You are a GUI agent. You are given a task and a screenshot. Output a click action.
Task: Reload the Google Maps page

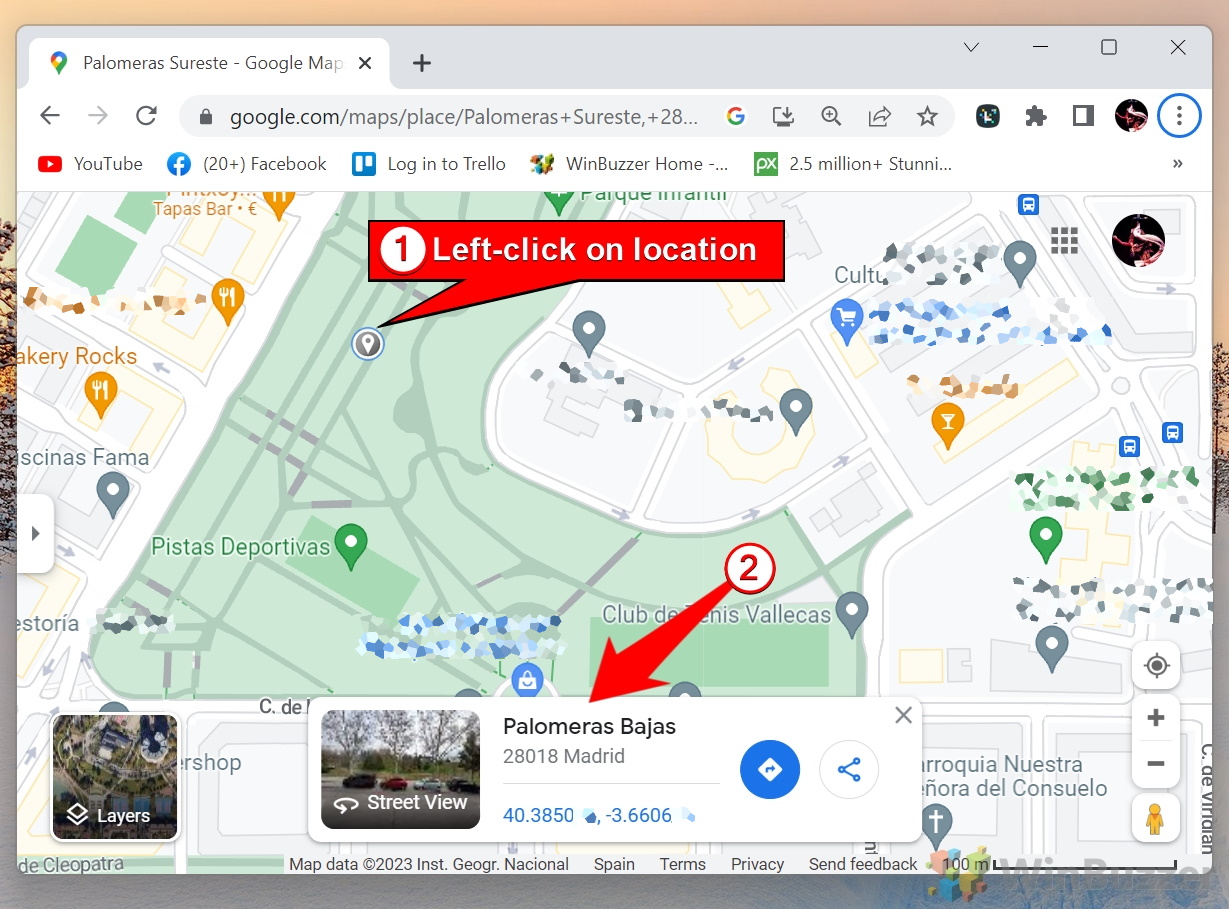(146, 116)
